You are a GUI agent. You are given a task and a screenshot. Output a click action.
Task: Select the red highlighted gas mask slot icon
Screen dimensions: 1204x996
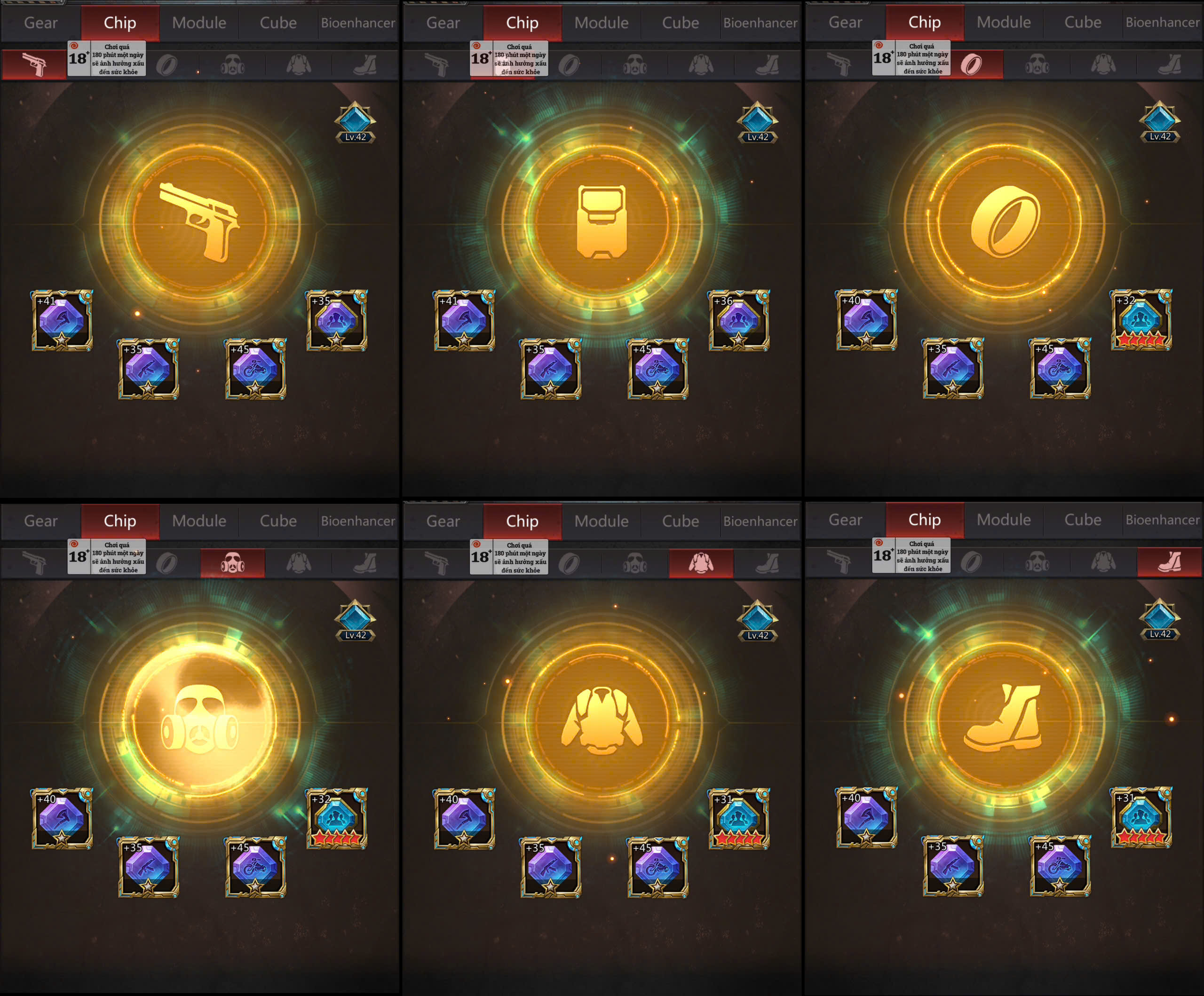click(x=233, y=563)
